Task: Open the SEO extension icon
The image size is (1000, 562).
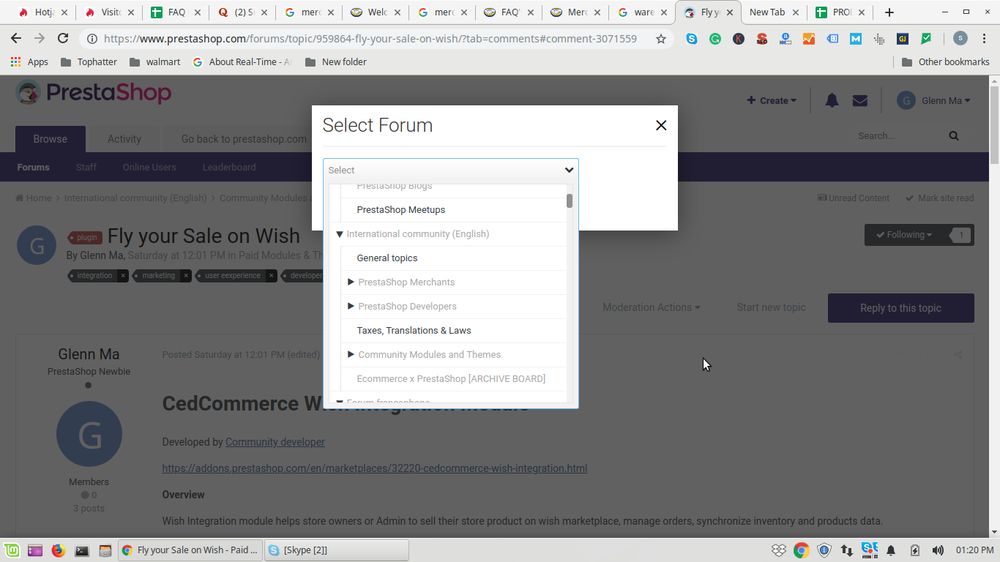Action: (x=762, y=39)
